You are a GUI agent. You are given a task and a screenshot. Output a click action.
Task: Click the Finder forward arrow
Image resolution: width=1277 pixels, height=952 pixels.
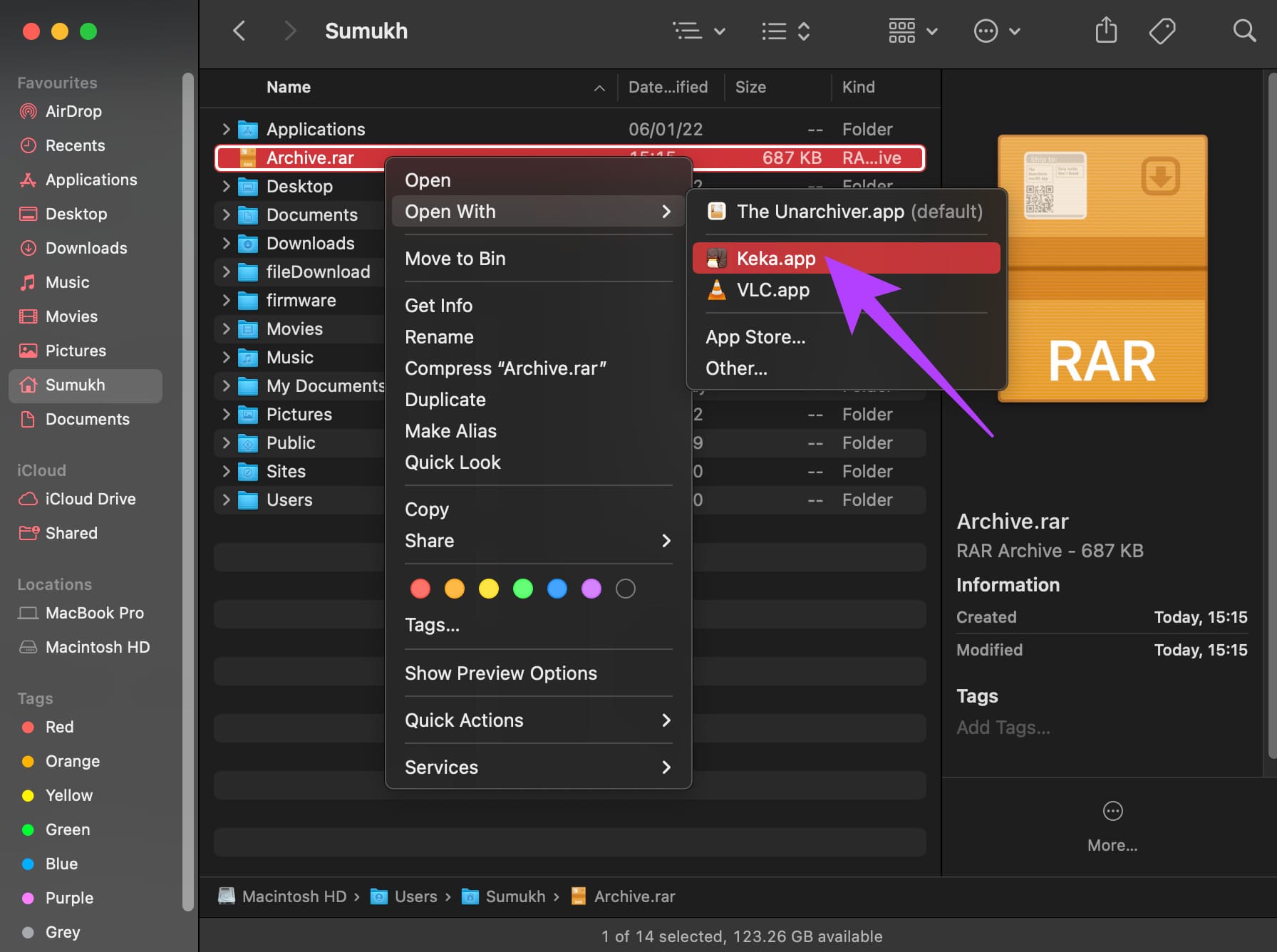pos(289,31)
